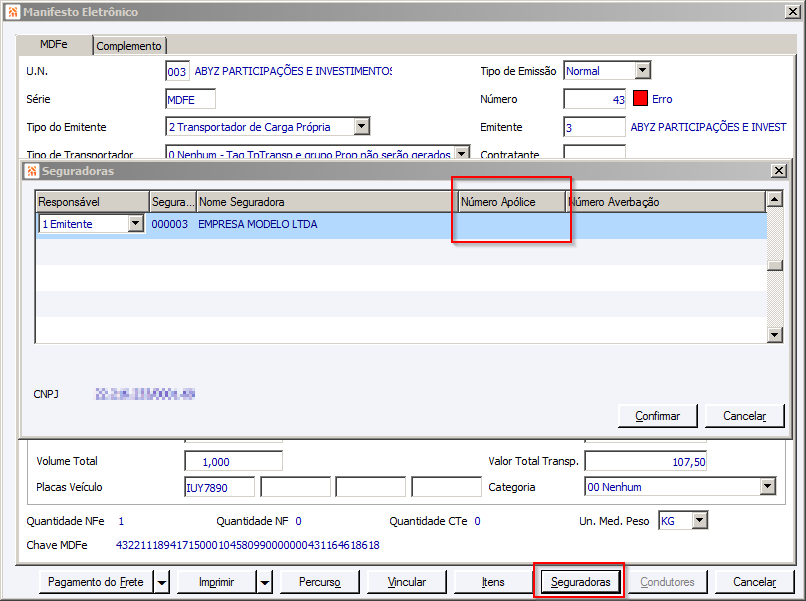Click the red Erro status indicator

(x=640, y=98)
